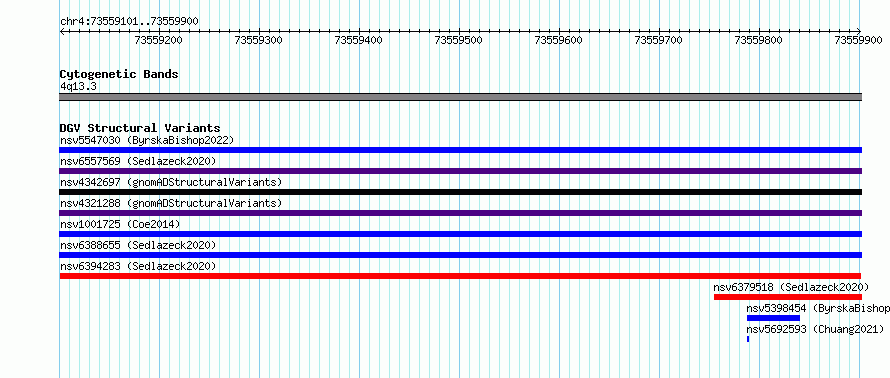Click the chr4:73559101..73559900 region label
The image size is (890, 378).
tap(129, 22)
